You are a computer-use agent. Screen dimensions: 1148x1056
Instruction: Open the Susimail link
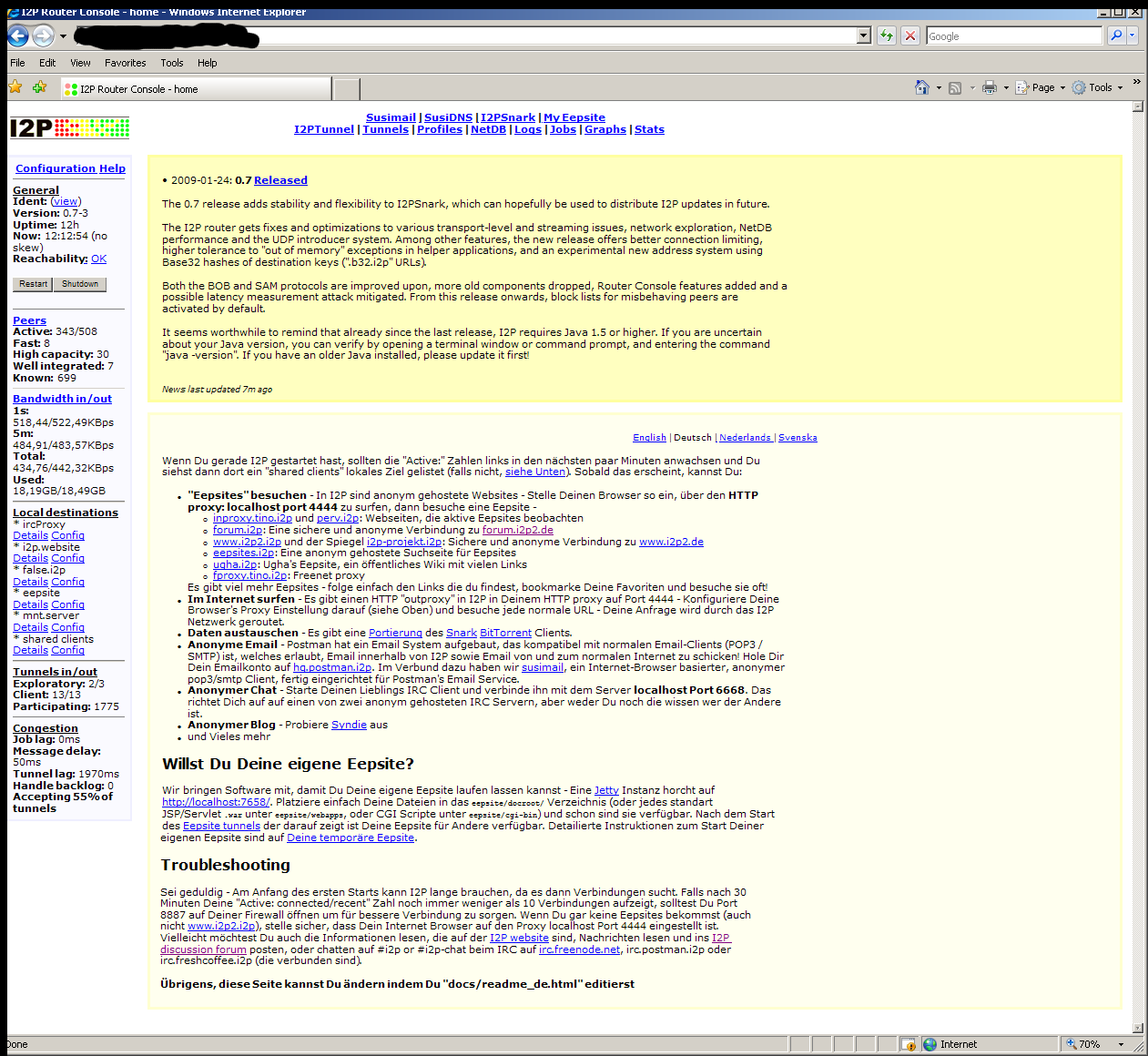[391, 117]
